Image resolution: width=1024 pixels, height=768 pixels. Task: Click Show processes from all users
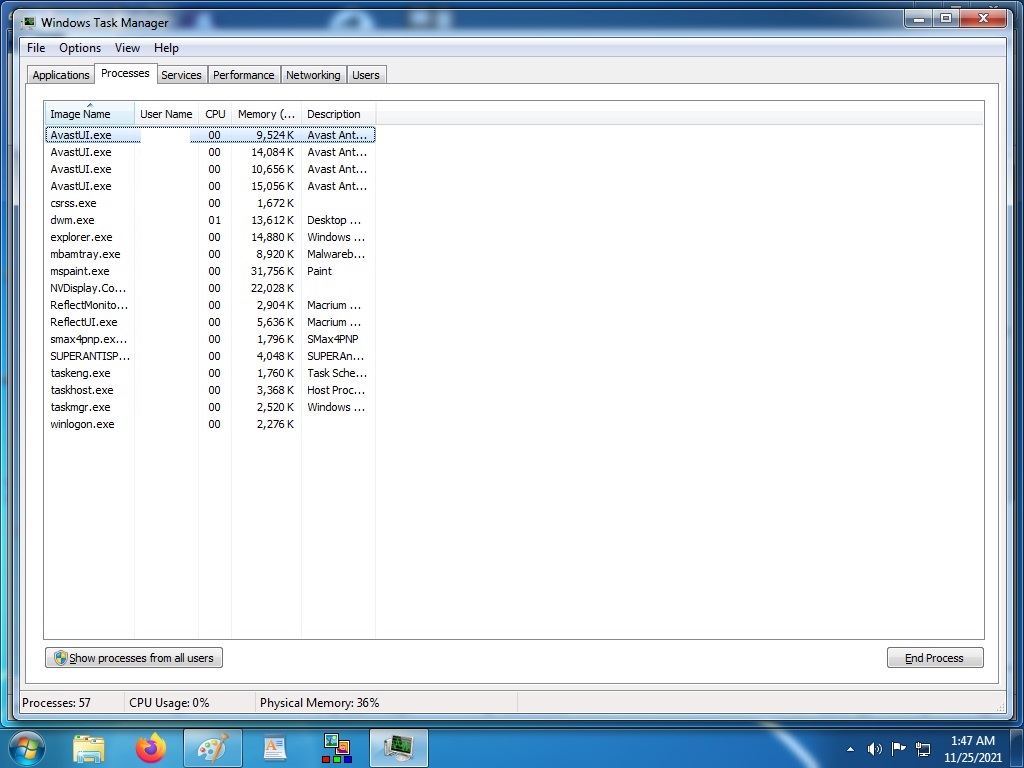(134, 658)
